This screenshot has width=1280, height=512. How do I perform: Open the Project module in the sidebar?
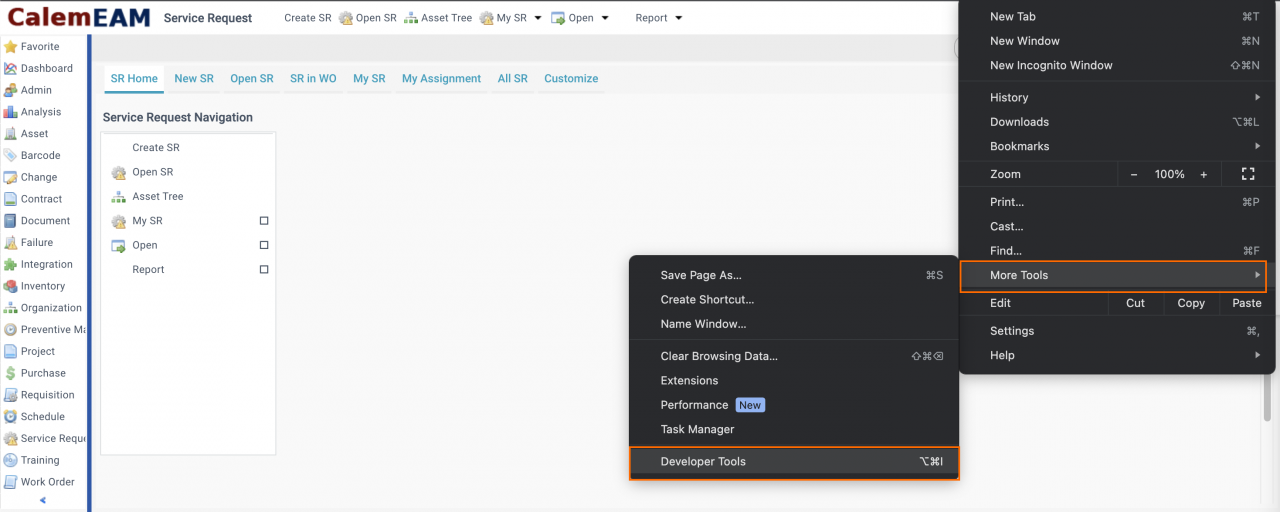(x=30, y=351)
